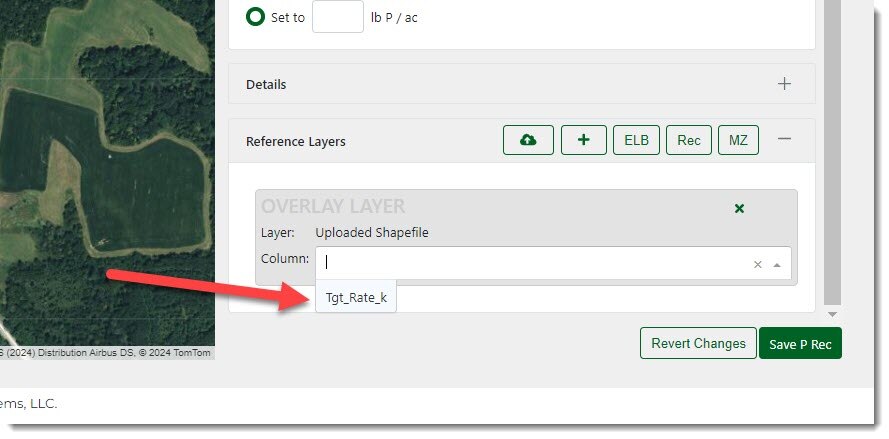This screenshot has width=889, height=439.
Task: Click Save P Rec
Action: click(800, 344)
